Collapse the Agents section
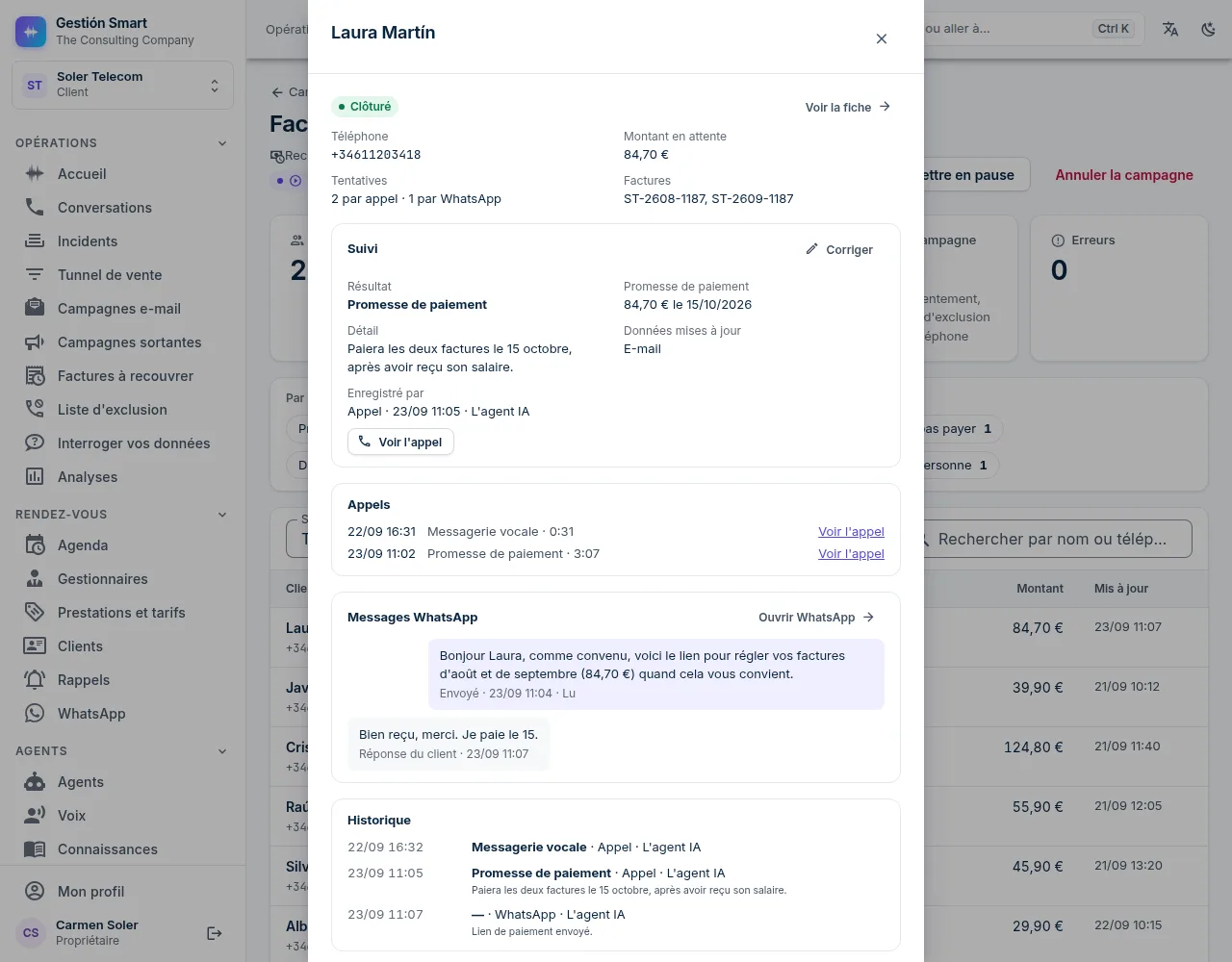The image size is (1232, 962). [222, 751]
